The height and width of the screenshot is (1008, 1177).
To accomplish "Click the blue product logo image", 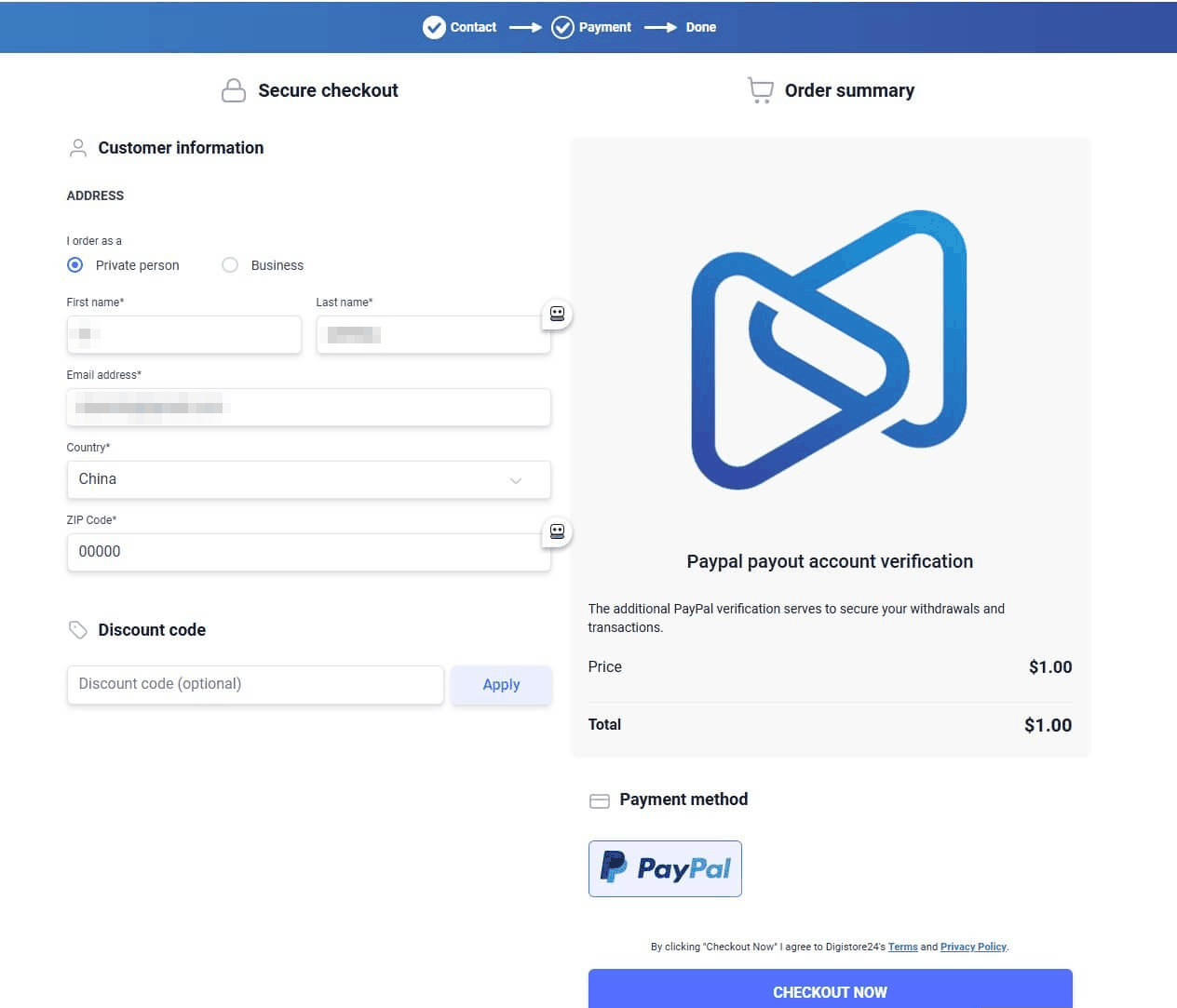I will pyautogui.click(x=829, y=349).
